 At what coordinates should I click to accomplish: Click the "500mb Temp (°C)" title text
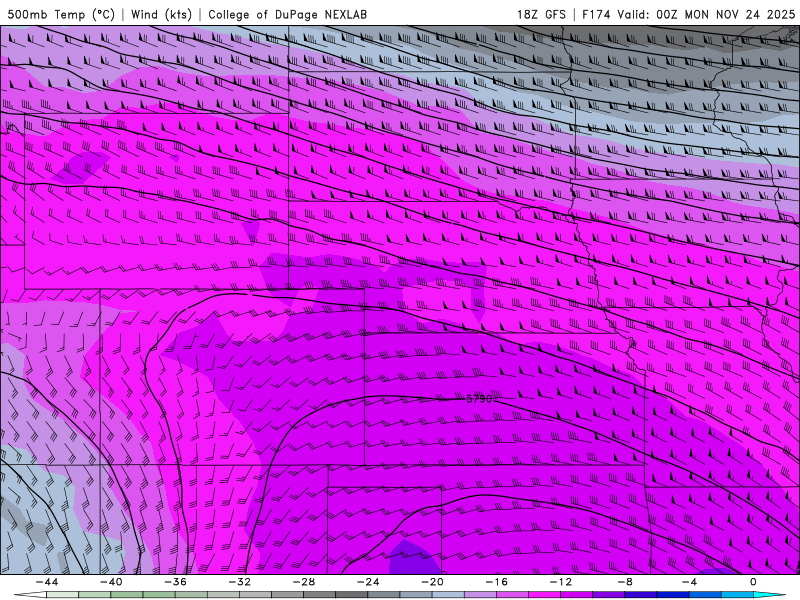click(61, 14)
